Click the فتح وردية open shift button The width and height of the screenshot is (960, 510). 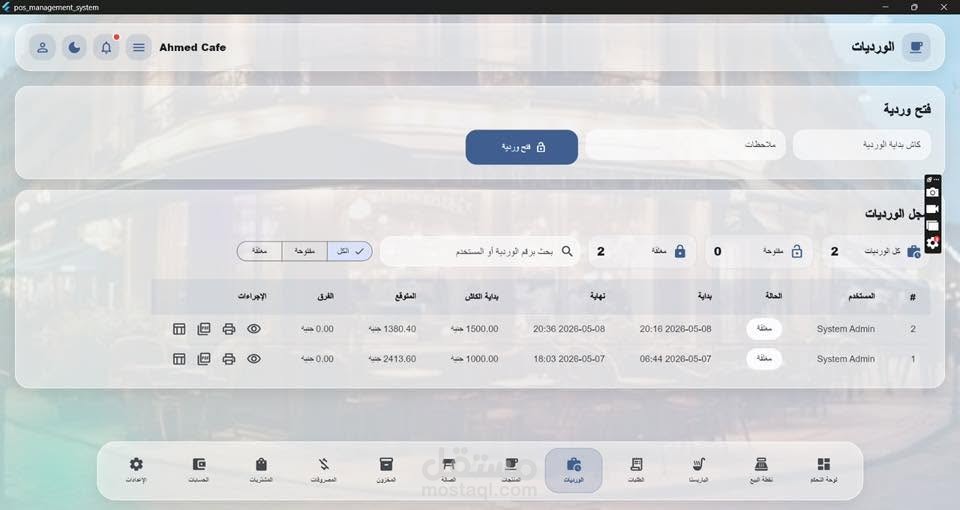(522, 147)
